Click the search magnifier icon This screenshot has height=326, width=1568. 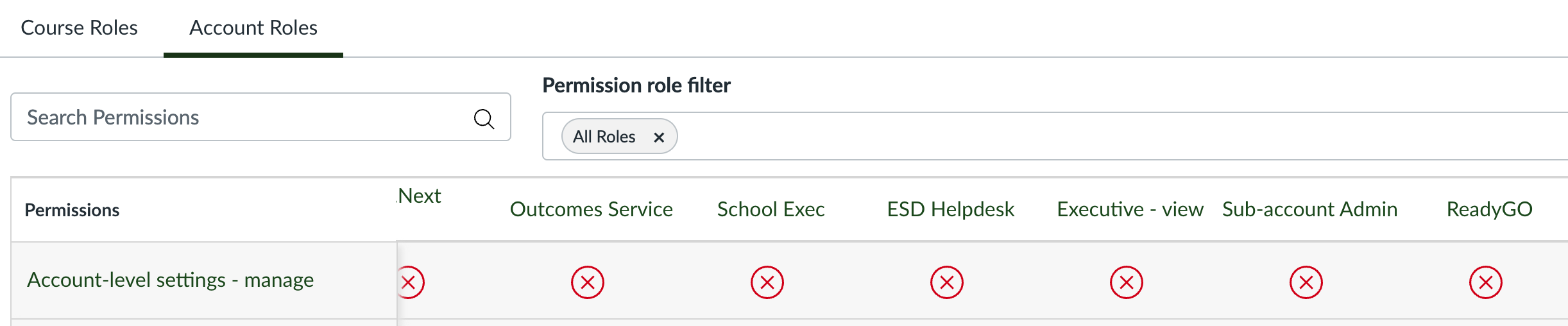484,119
